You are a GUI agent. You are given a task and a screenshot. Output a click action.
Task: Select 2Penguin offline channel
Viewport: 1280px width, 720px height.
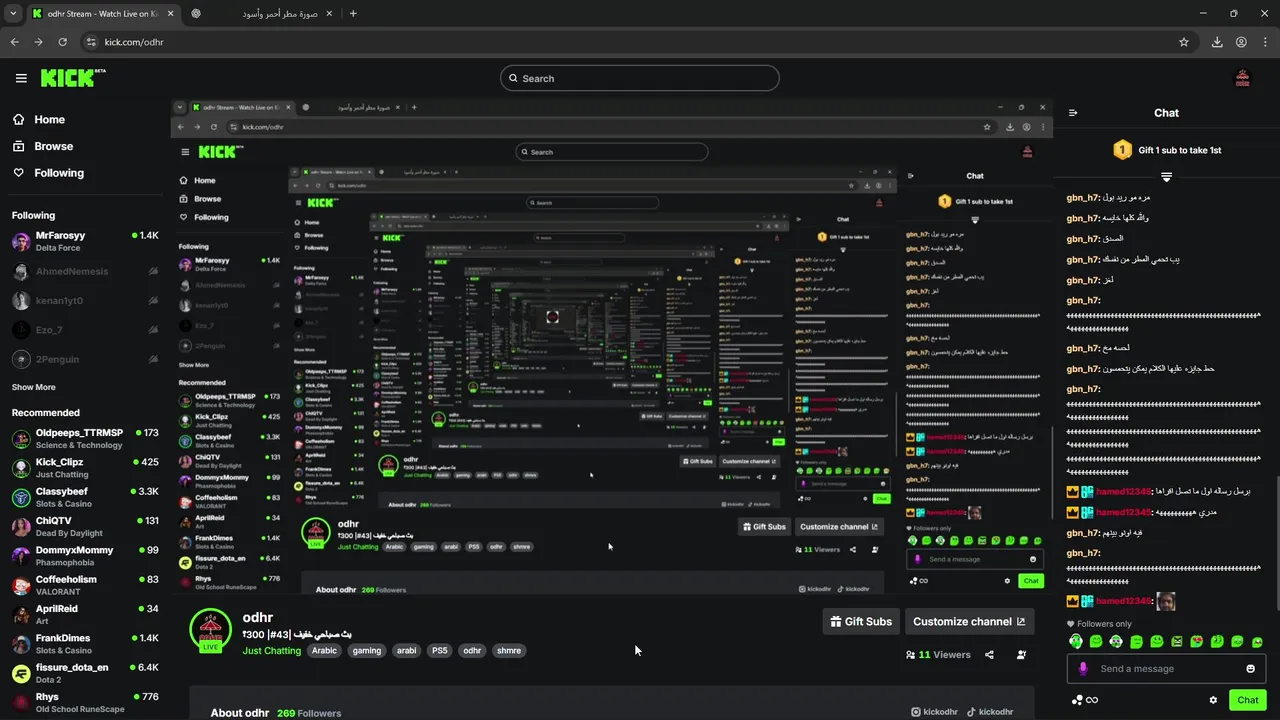pos(85,359)
